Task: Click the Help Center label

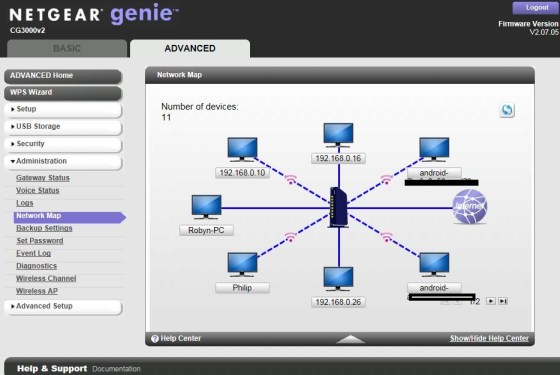Action: pyautogui.click(x=181, y=339)
